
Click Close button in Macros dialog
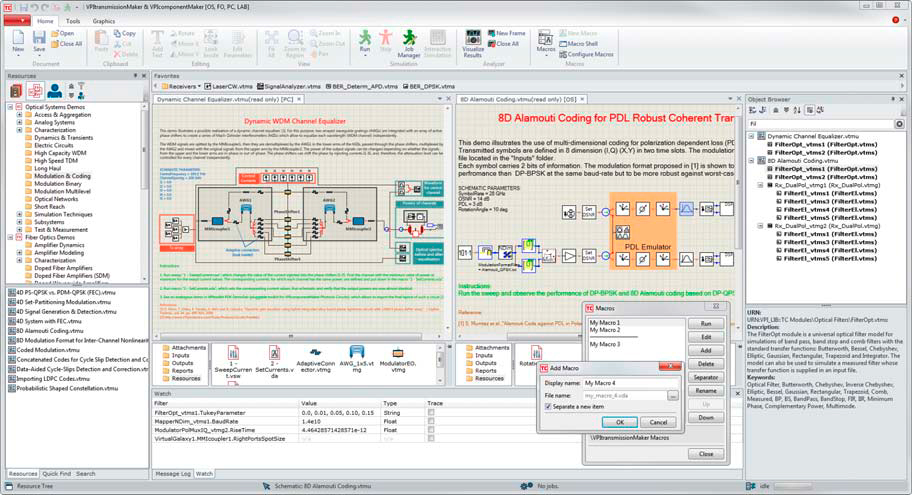tap(706, 454)
